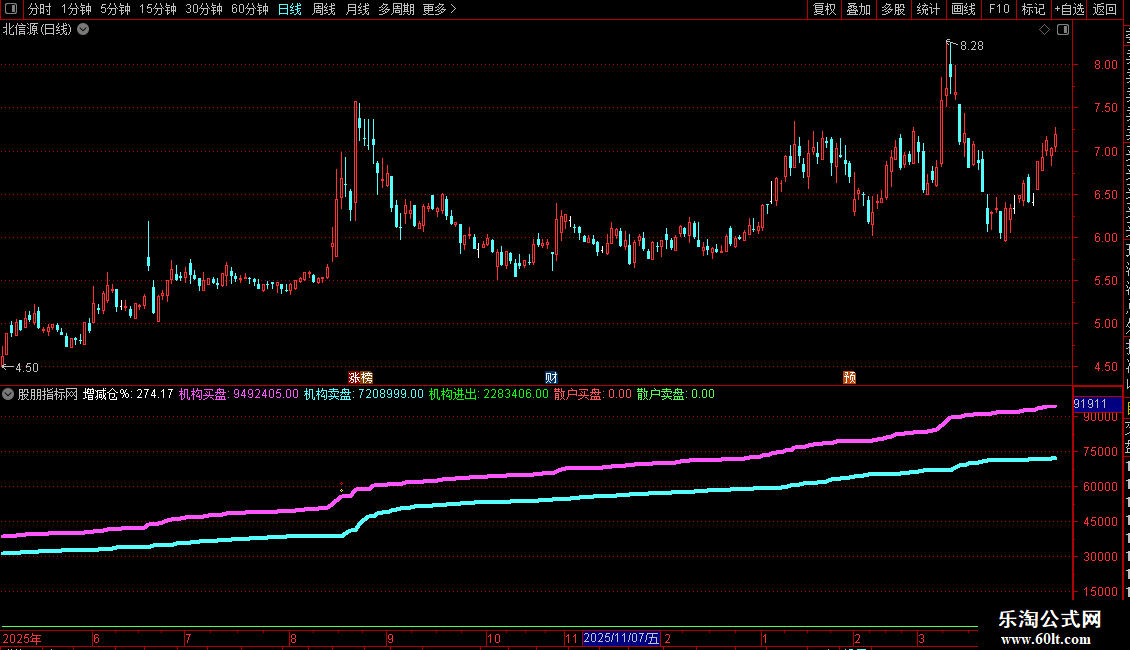Switch to 5分钟 period
Screen dimensions: 1130x650
pyautogui.click(x=115, y=9)
